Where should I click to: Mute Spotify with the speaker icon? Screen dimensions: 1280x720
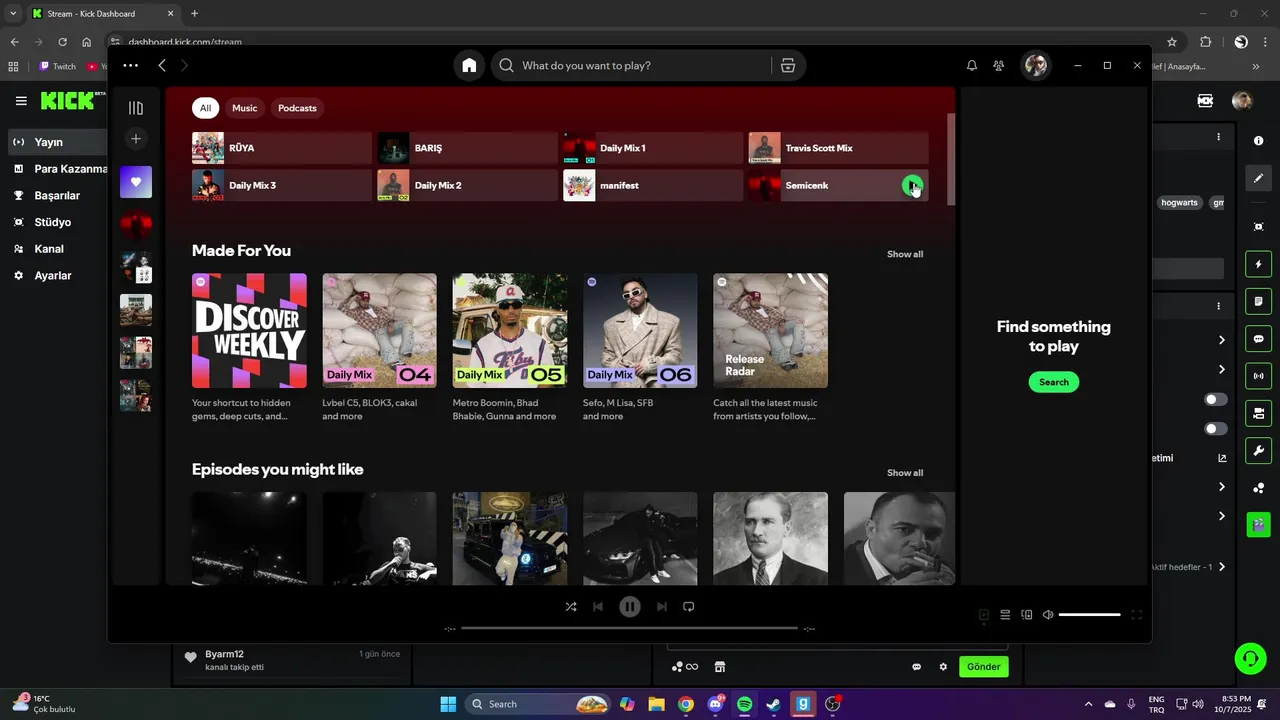click(1048, 615)
